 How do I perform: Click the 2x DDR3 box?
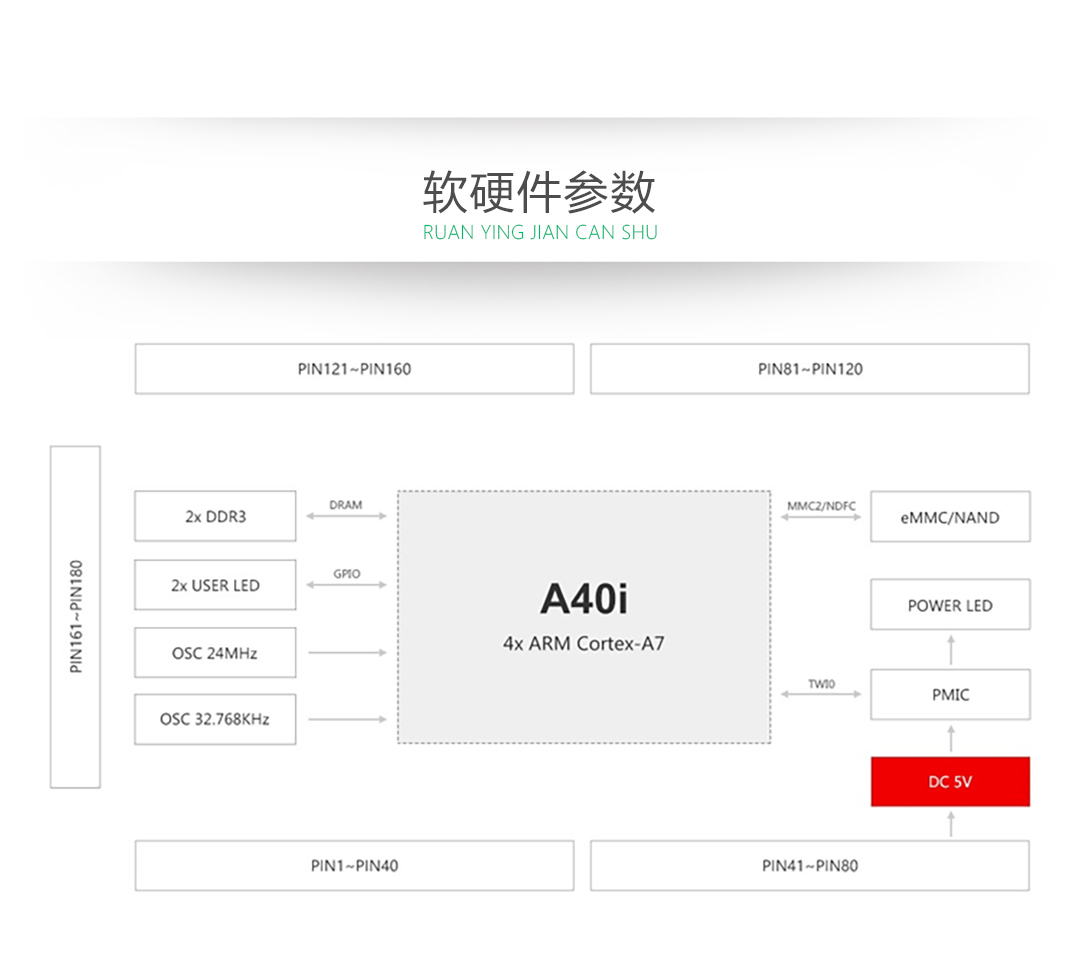(215, 516)
